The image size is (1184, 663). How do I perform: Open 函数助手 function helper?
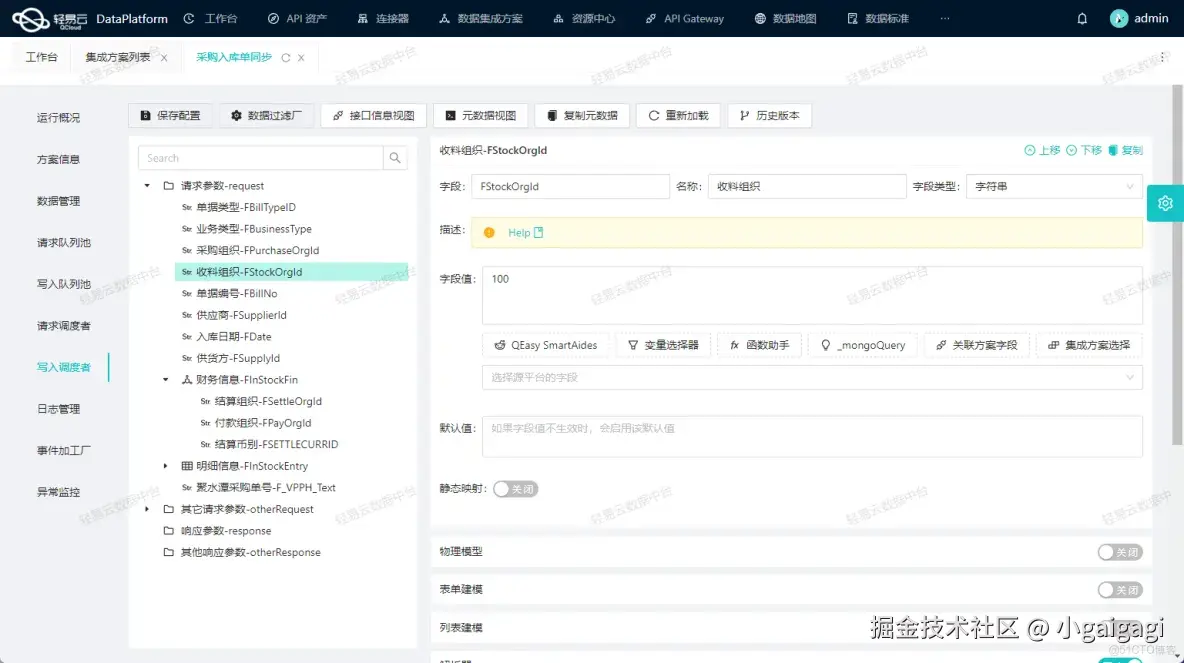point(759,345)
